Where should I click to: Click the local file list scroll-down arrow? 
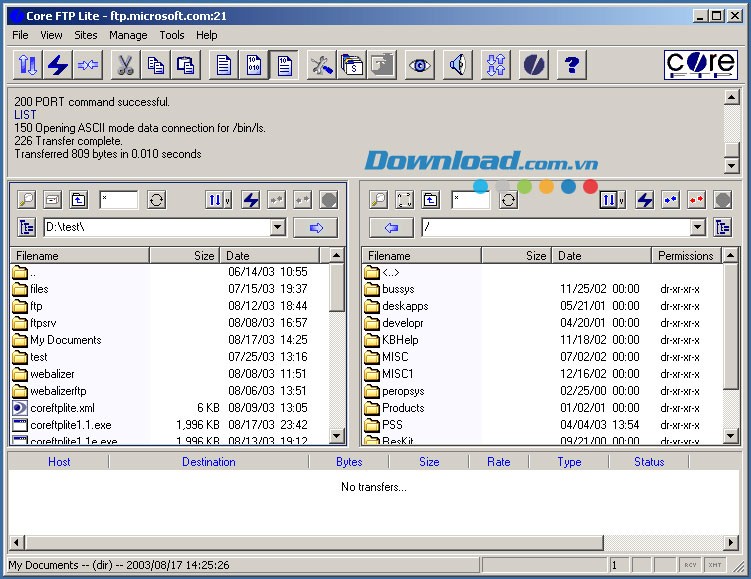click(337, 435)
